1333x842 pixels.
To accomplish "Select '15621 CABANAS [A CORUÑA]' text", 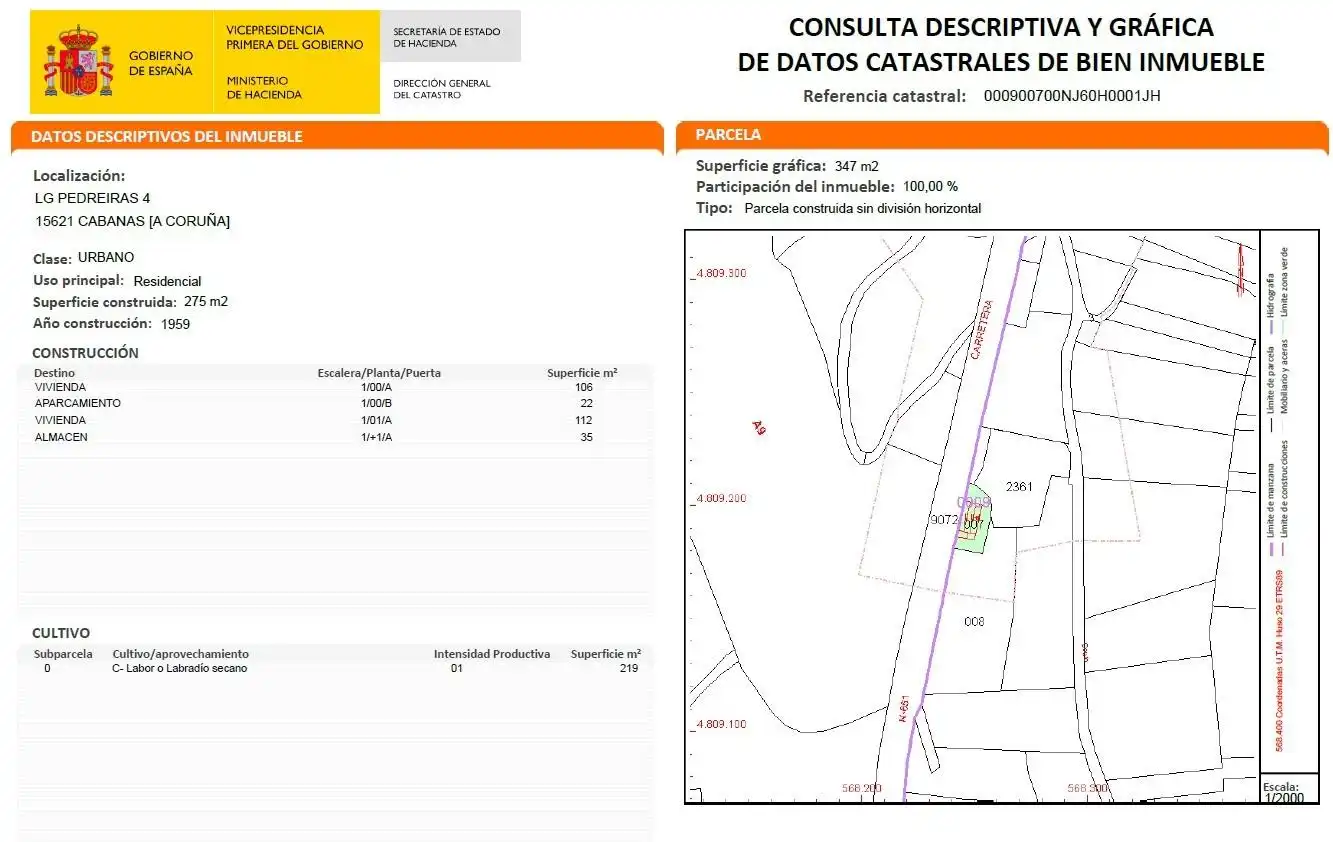I will (x=132, y=221).
